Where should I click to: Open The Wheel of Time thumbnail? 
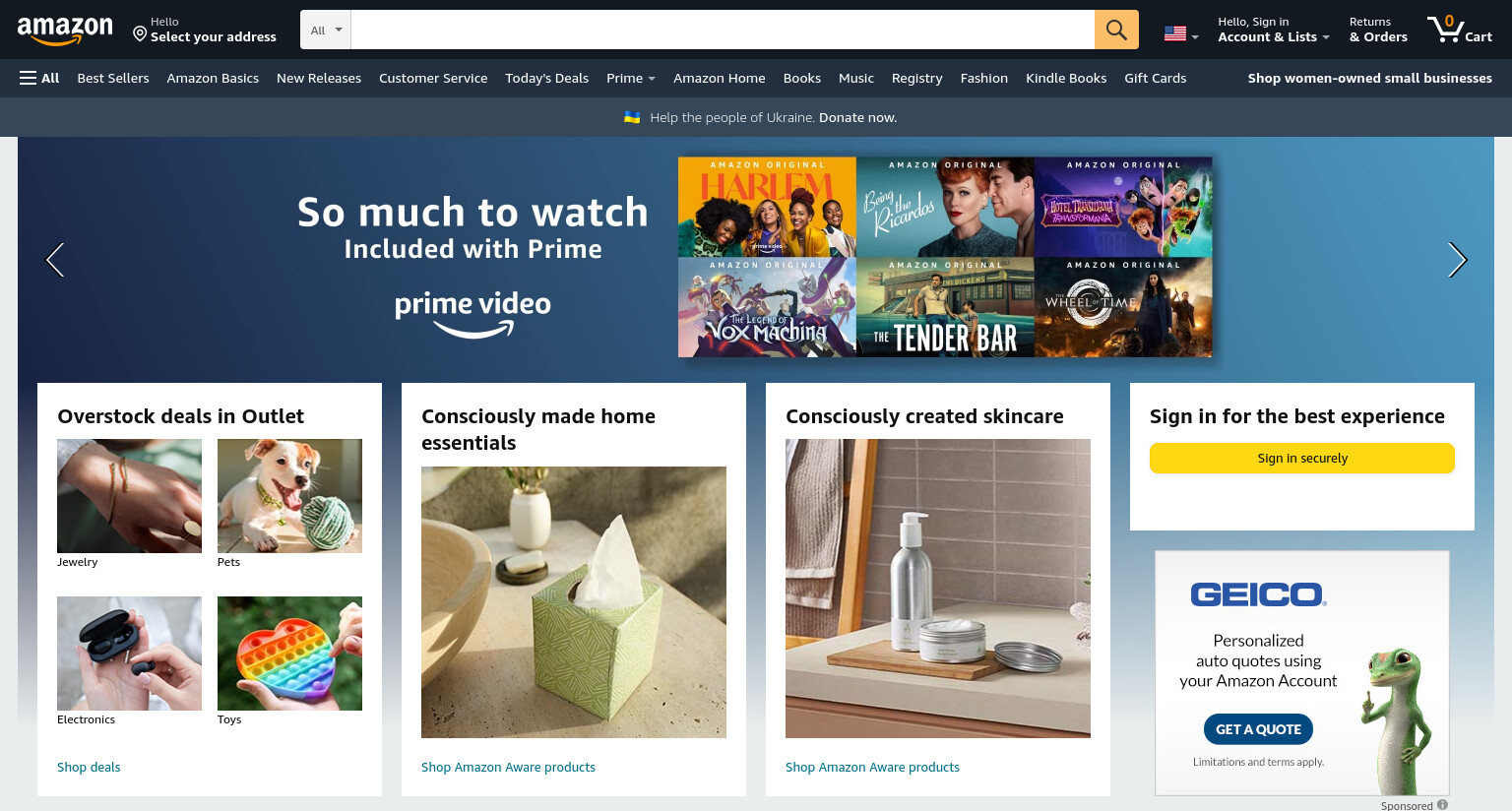pos(1123,307)
